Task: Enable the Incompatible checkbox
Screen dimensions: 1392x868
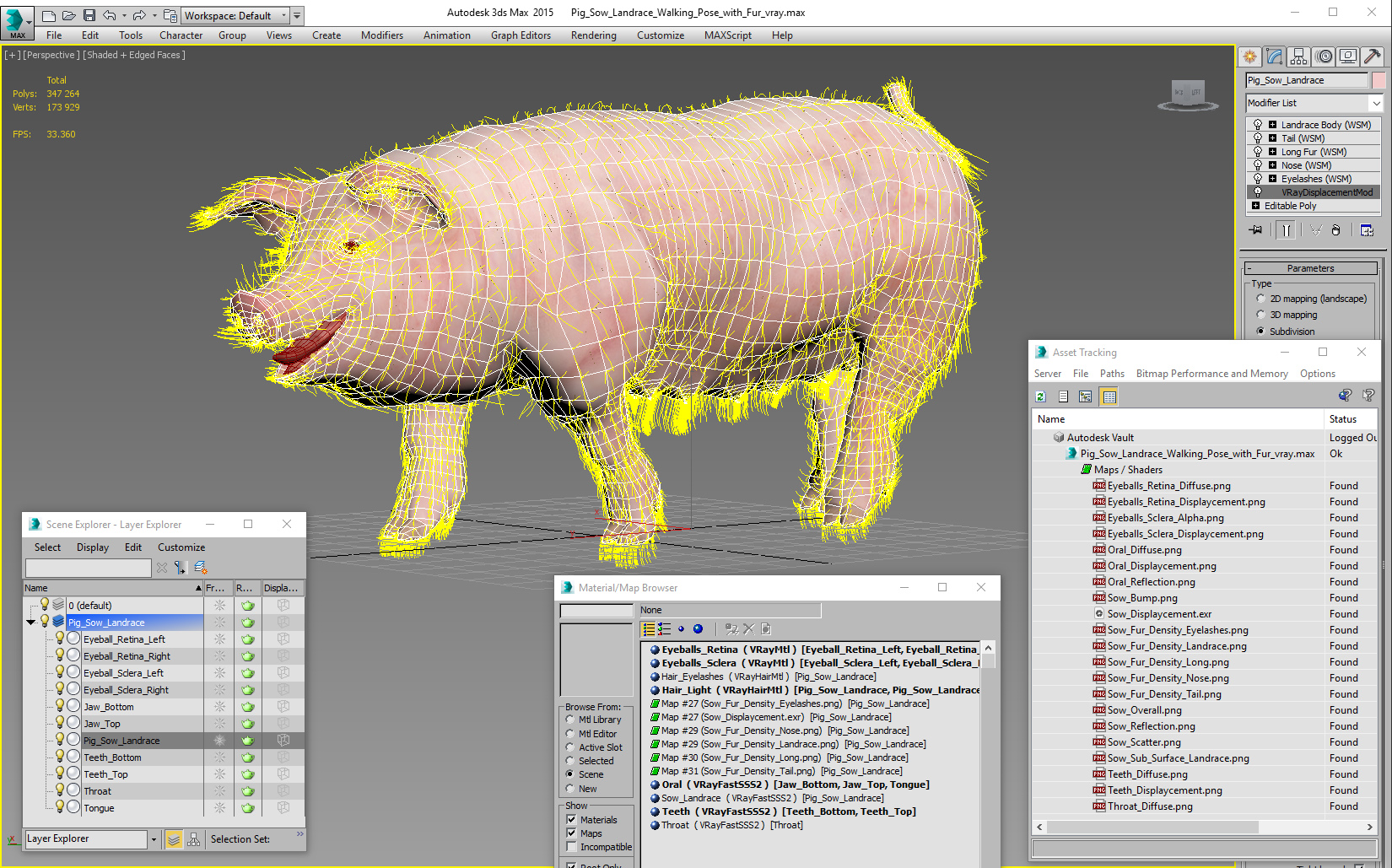Action: click(x=571, y=846)
